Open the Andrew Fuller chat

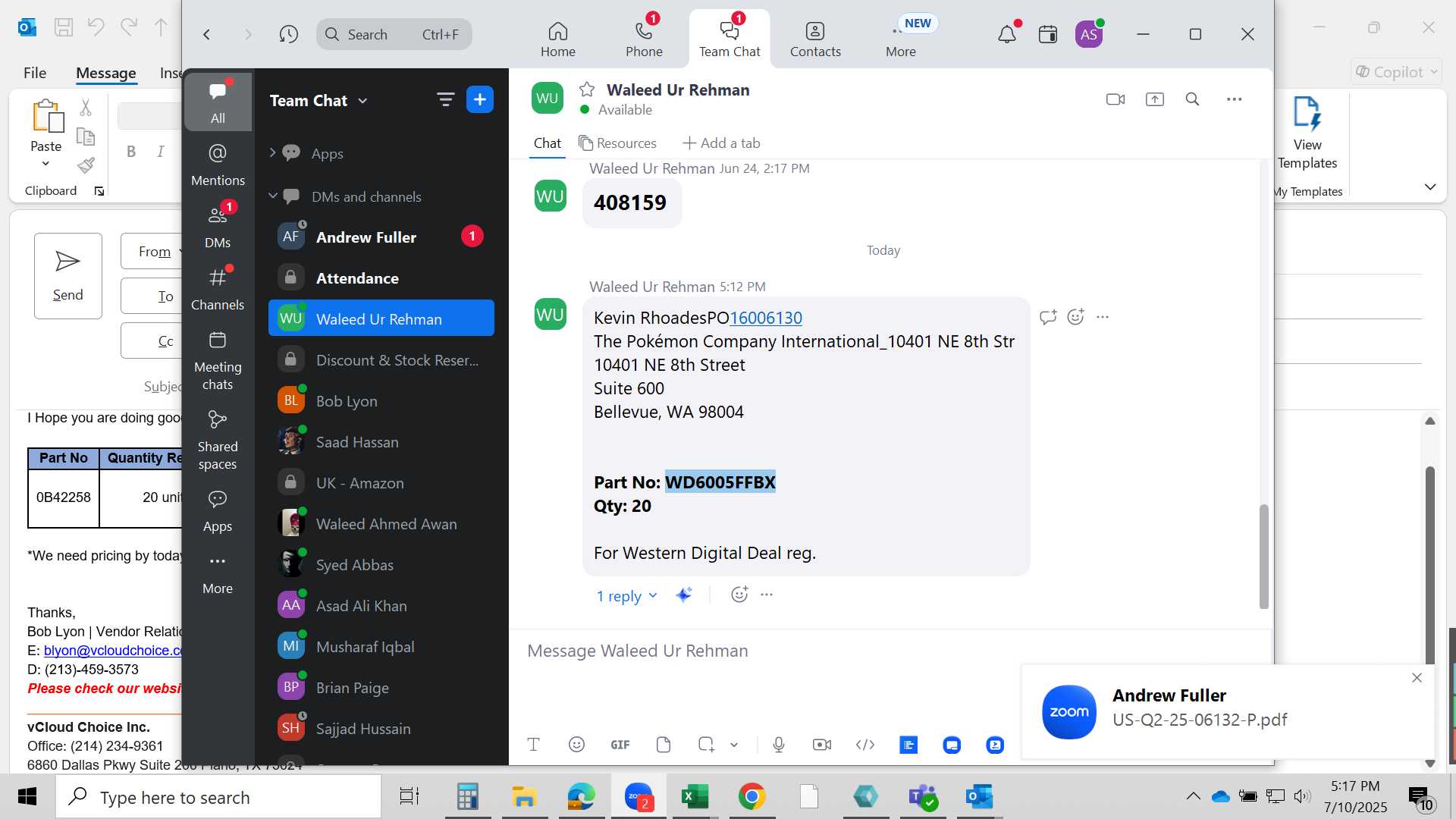point(381,237)
